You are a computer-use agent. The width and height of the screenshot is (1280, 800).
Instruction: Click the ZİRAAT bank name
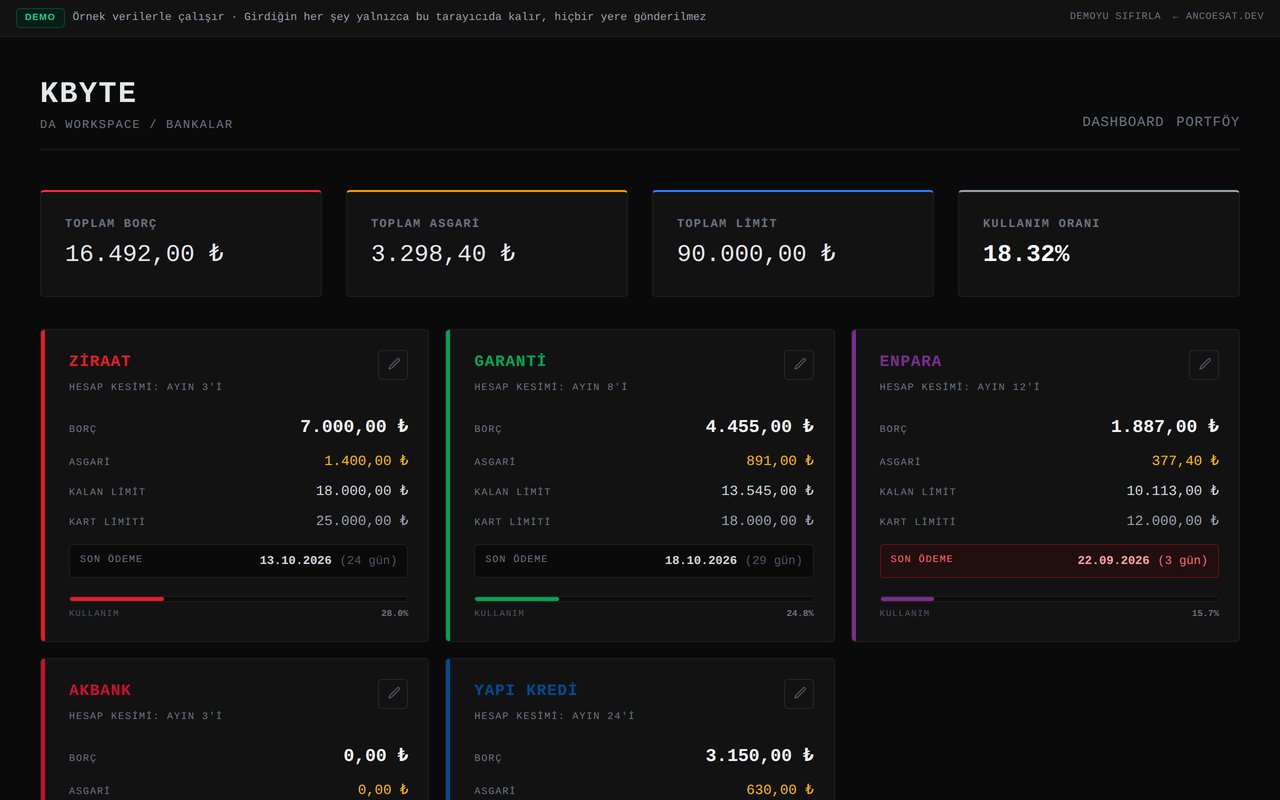pyautogui.click(x=100, y=361)
